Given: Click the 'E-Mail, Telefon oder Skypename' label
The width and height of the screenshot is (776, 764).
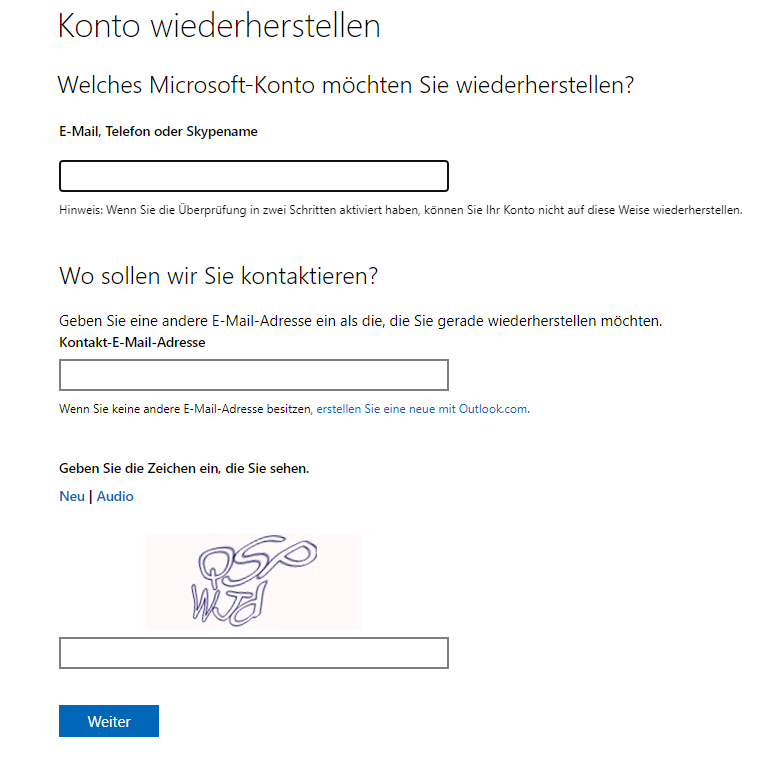Looking at the screenshot, I should click(158, 131).
